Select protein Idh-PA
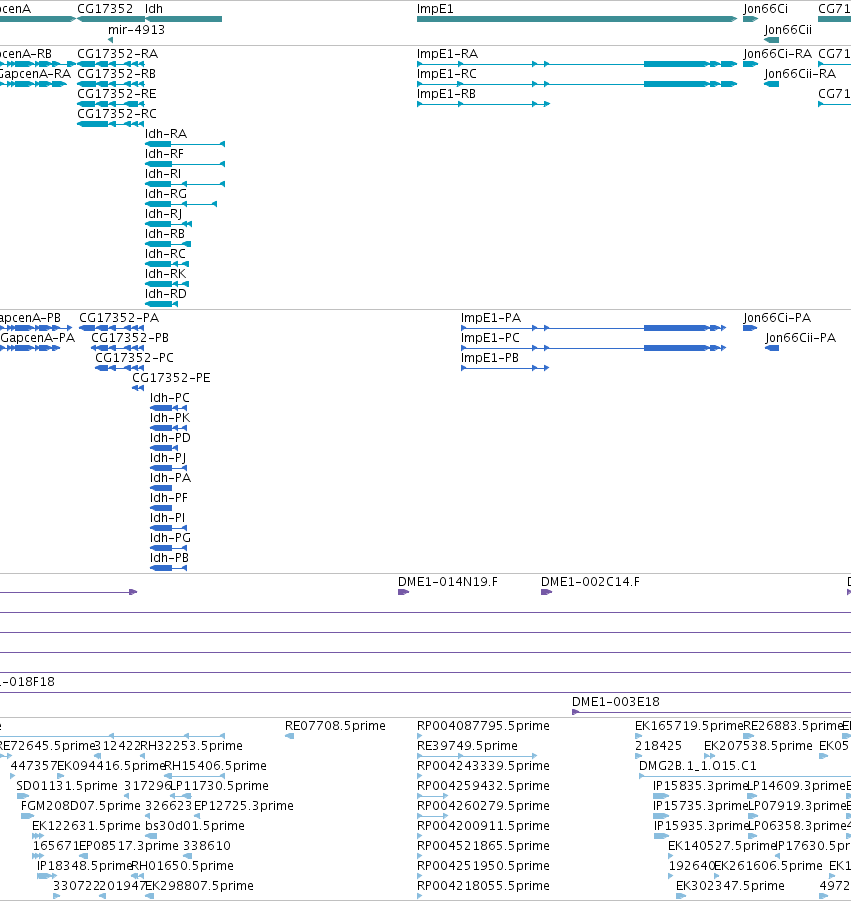This screenshot has height=901, width=851. tap(170, 478)
